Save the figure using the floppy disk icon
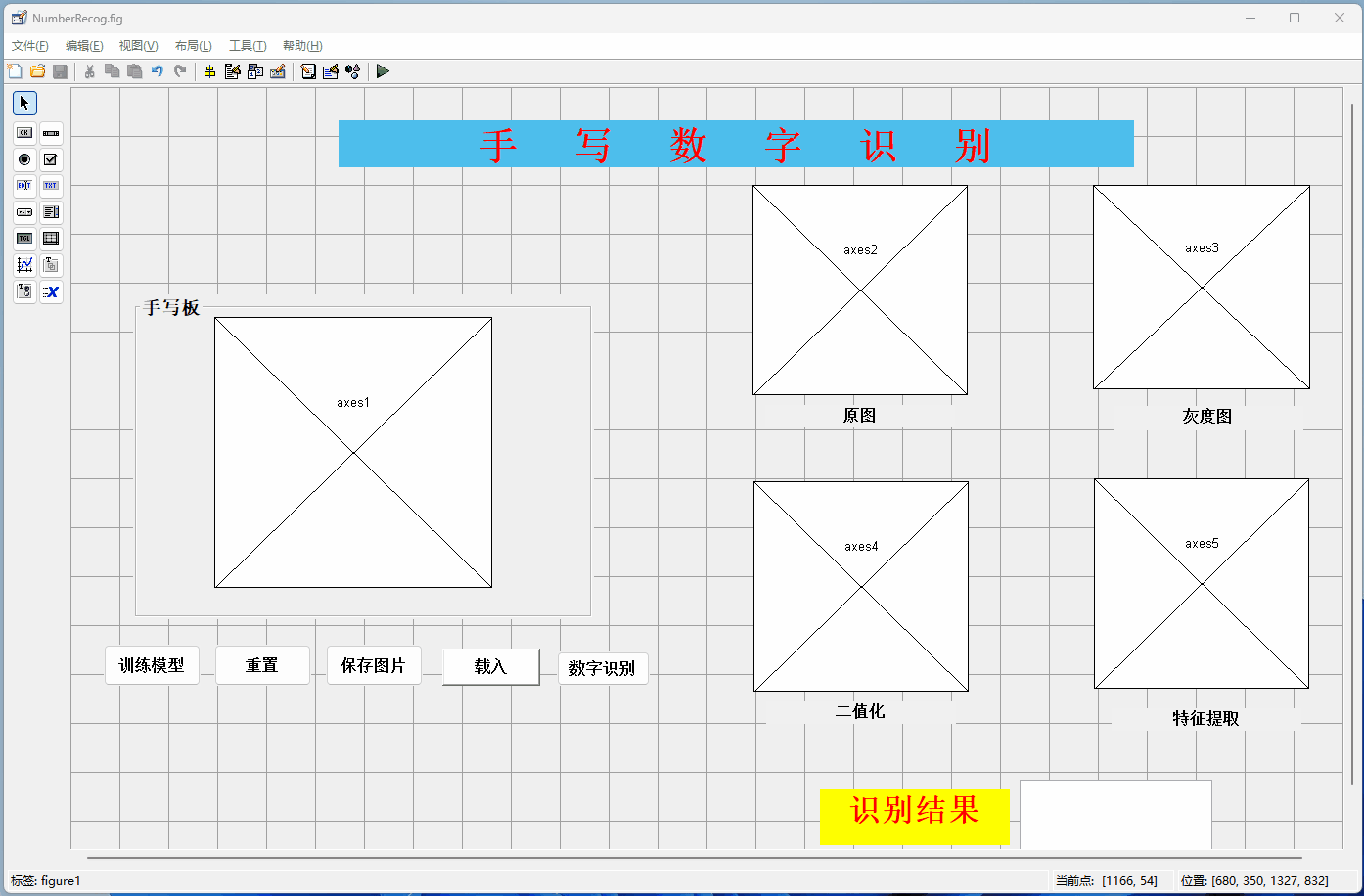The height and width of the screenshot is (896, 1364). coord(60,71)
